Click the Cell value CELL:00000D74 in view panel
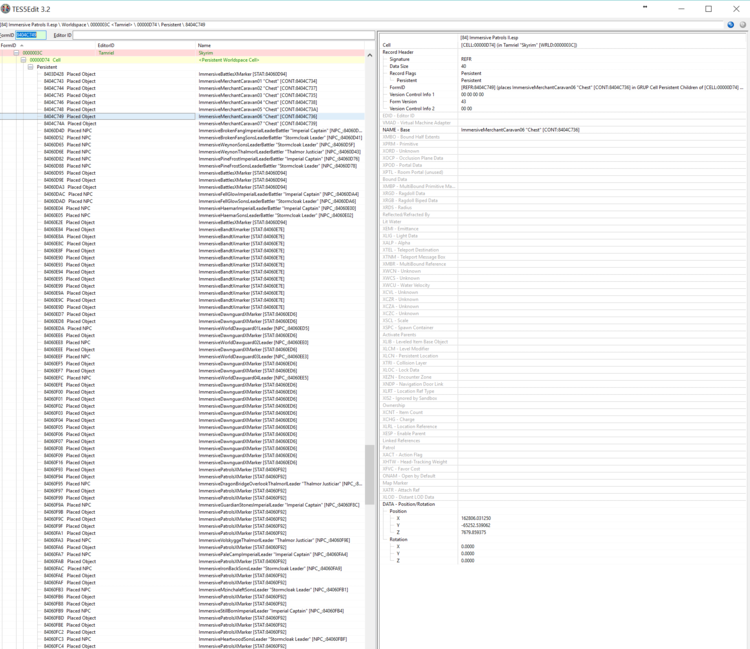 (x=519, y=45)
